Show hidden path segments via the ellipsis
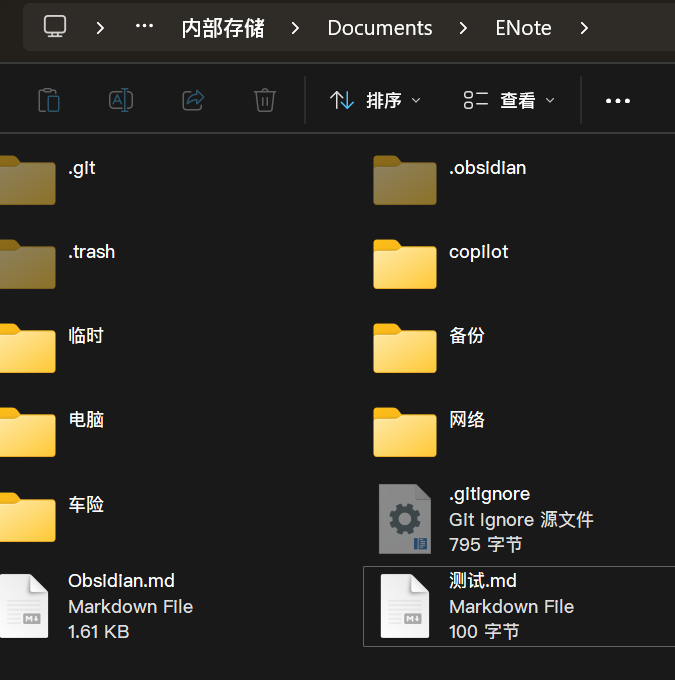This screenshot has height=680, width=675. (144, 26)
